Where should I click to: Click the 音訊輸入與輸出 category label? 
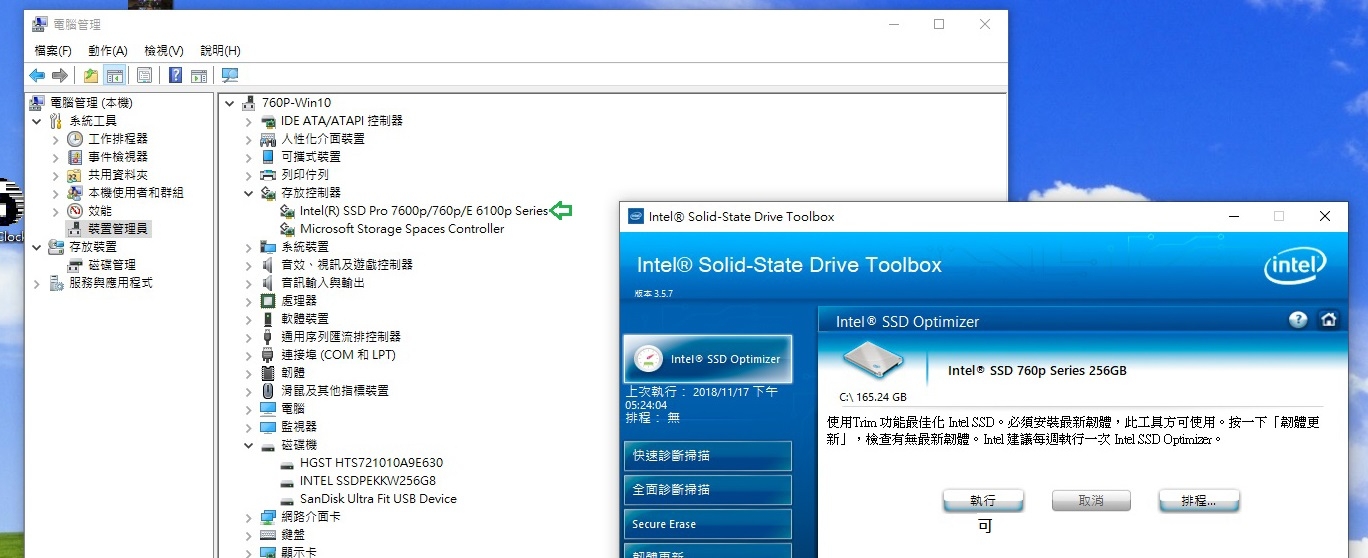click(x=323, y=283)
